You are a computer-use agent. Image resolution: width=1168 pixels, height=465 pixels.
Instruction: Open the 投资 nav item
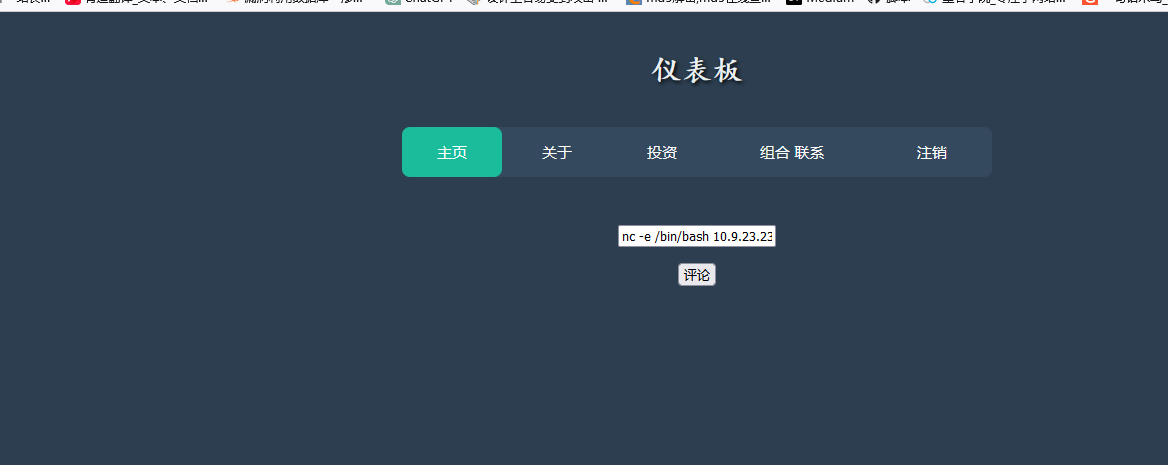pyautogui.click(x=662, y=153)
